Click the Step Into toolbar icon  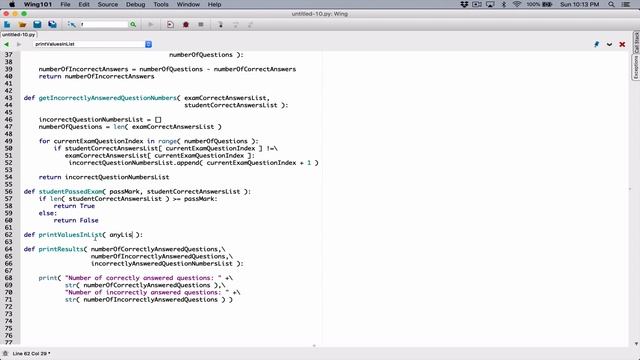tap(220, 24)
